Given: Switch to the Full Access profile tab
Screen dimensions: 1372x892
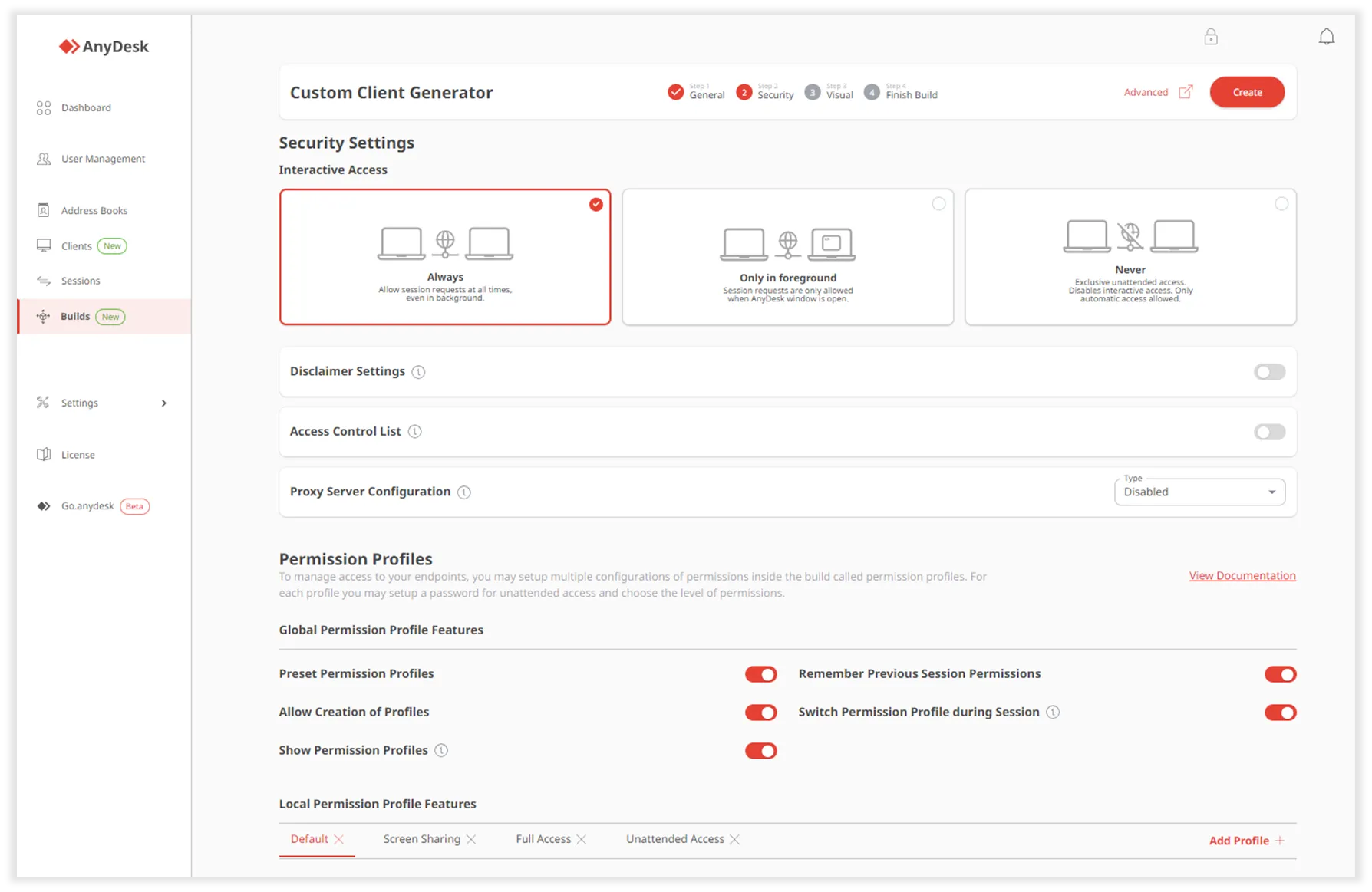Looking at the screenshot, I should click(543, 839).
